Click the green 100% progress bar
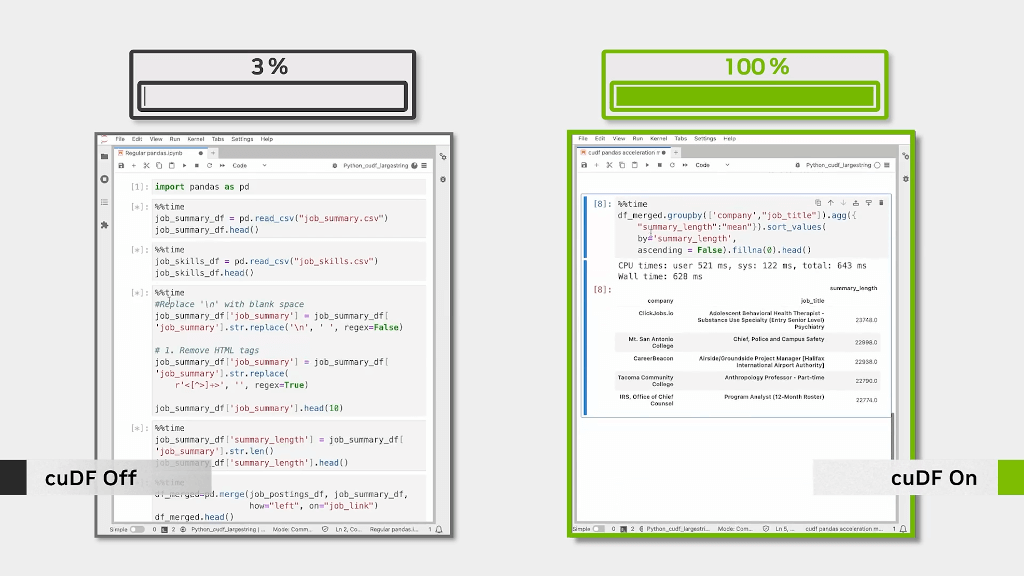The height and width of the screenshot is (576, 1024). (x=744, y=97)
